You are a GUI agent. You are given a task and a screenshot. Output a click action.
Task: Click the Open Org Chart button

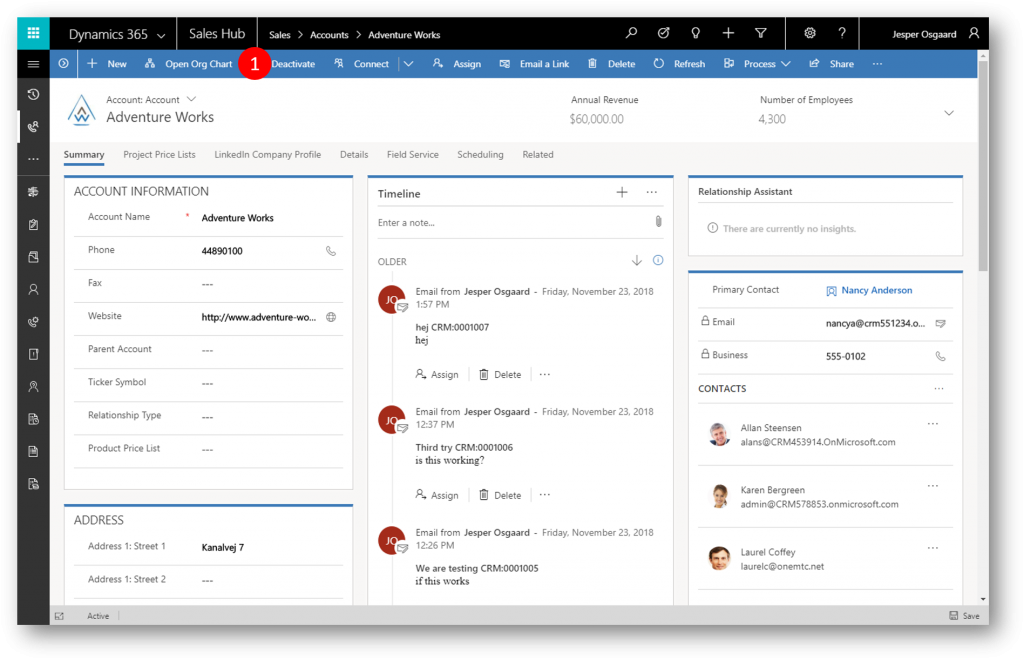click(188, 64)
